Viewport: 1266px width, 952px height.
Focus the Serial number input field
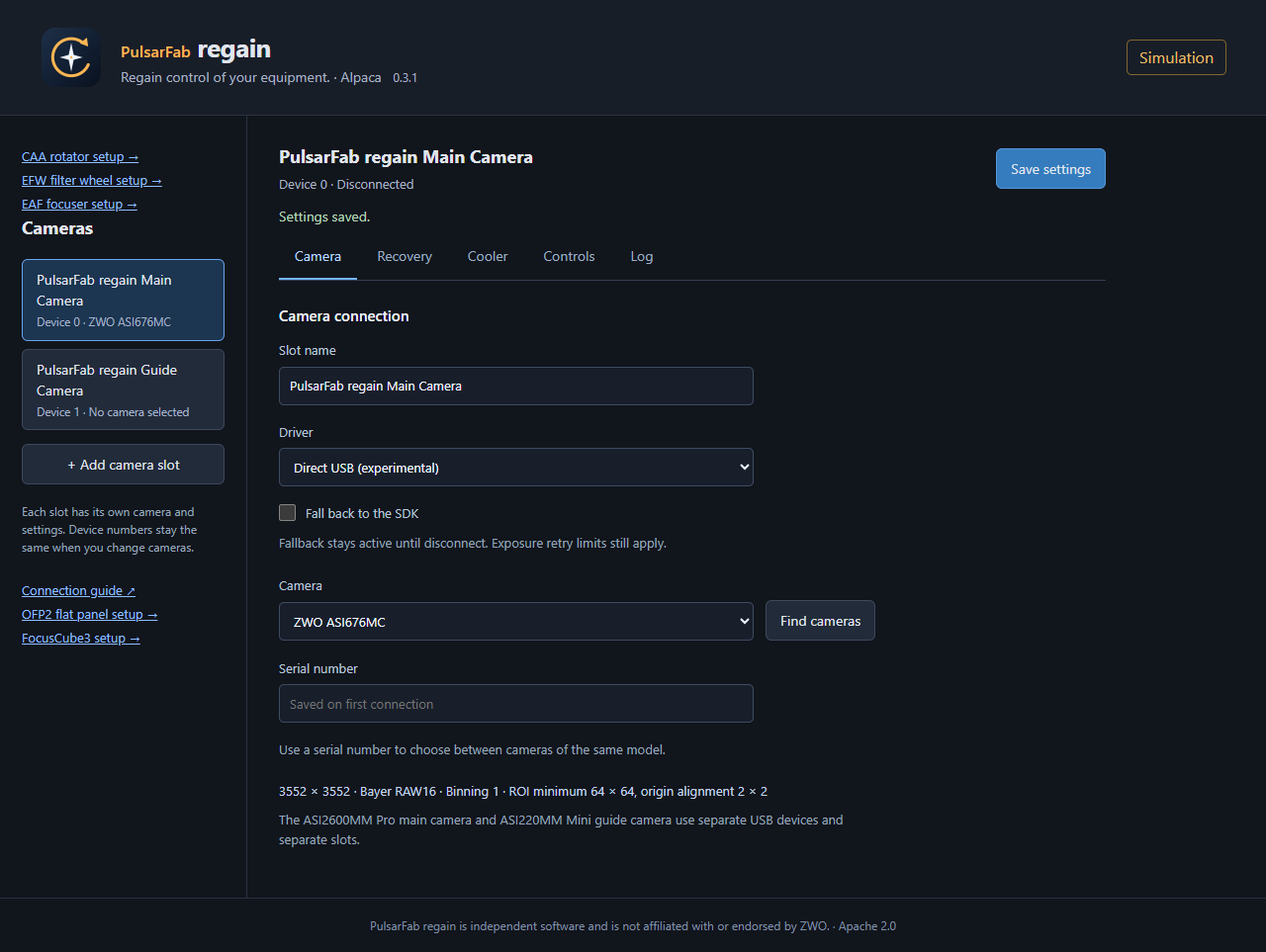(x=516, y=704)
